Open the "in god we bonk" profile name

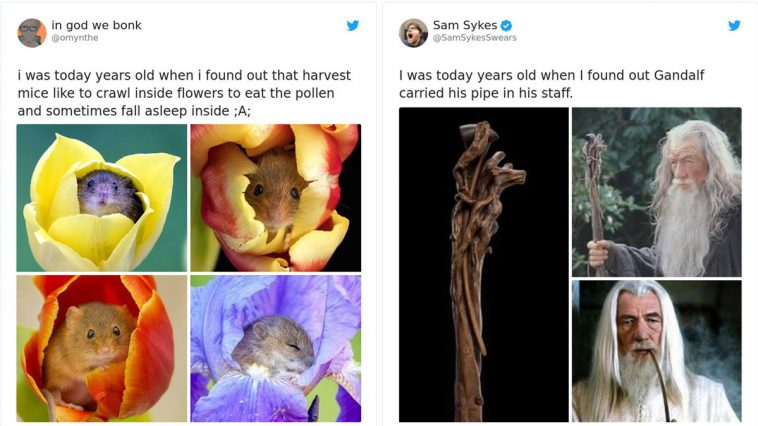click(96, 25)
